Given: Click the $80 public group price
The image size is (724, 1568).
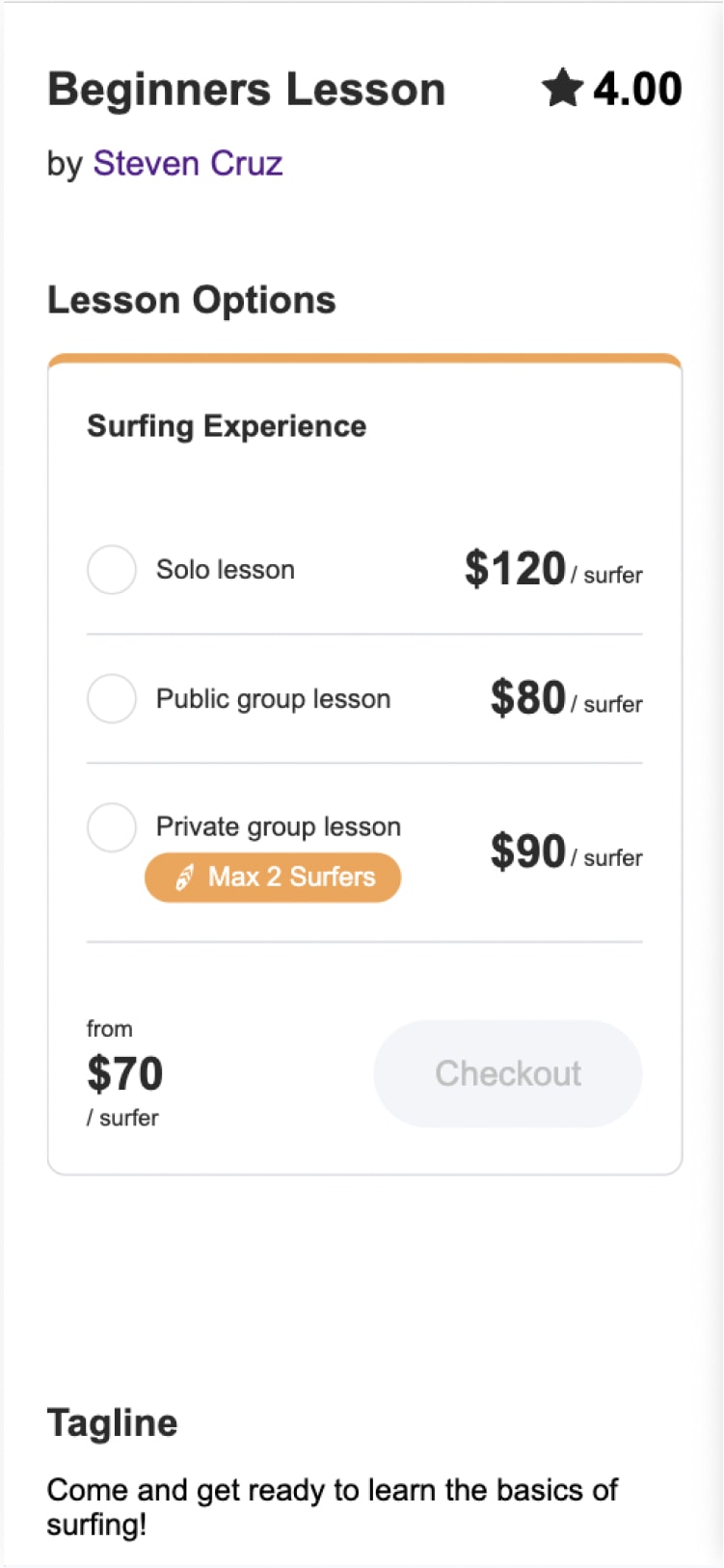Looking at the screenshot, I should (527, 697).
